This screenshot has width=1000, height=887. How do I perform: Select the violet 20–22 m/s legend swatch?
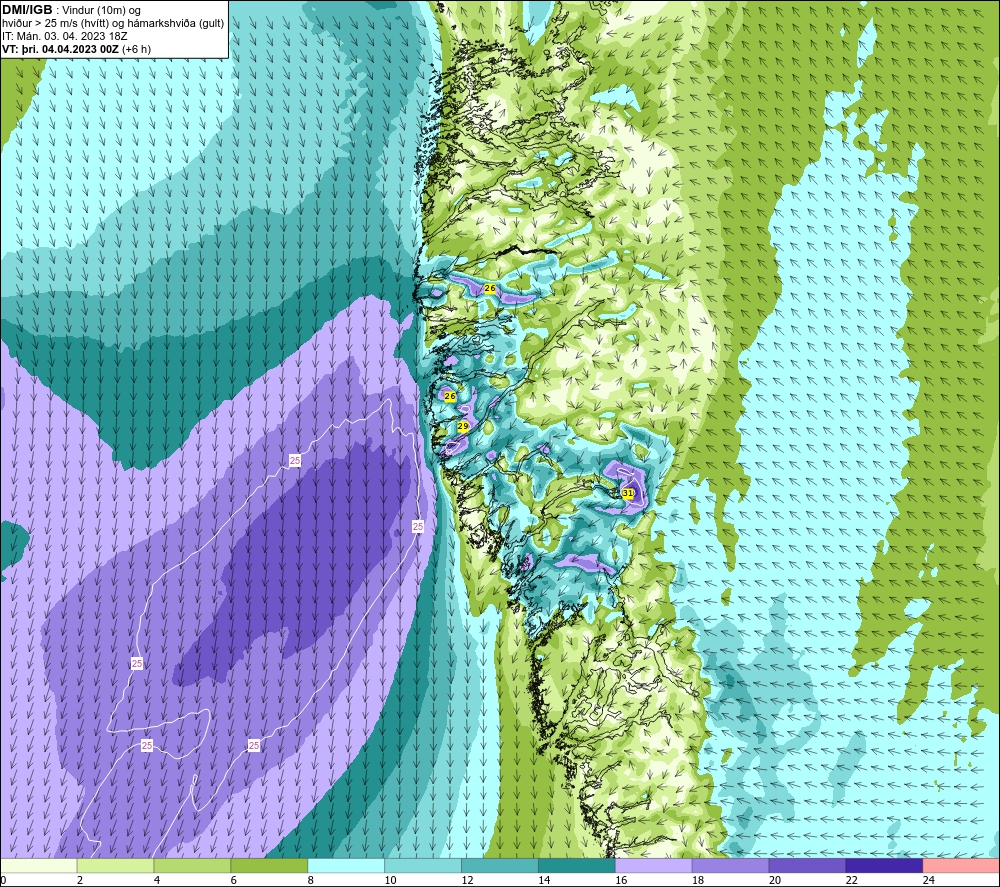click(x=807, y=865)
